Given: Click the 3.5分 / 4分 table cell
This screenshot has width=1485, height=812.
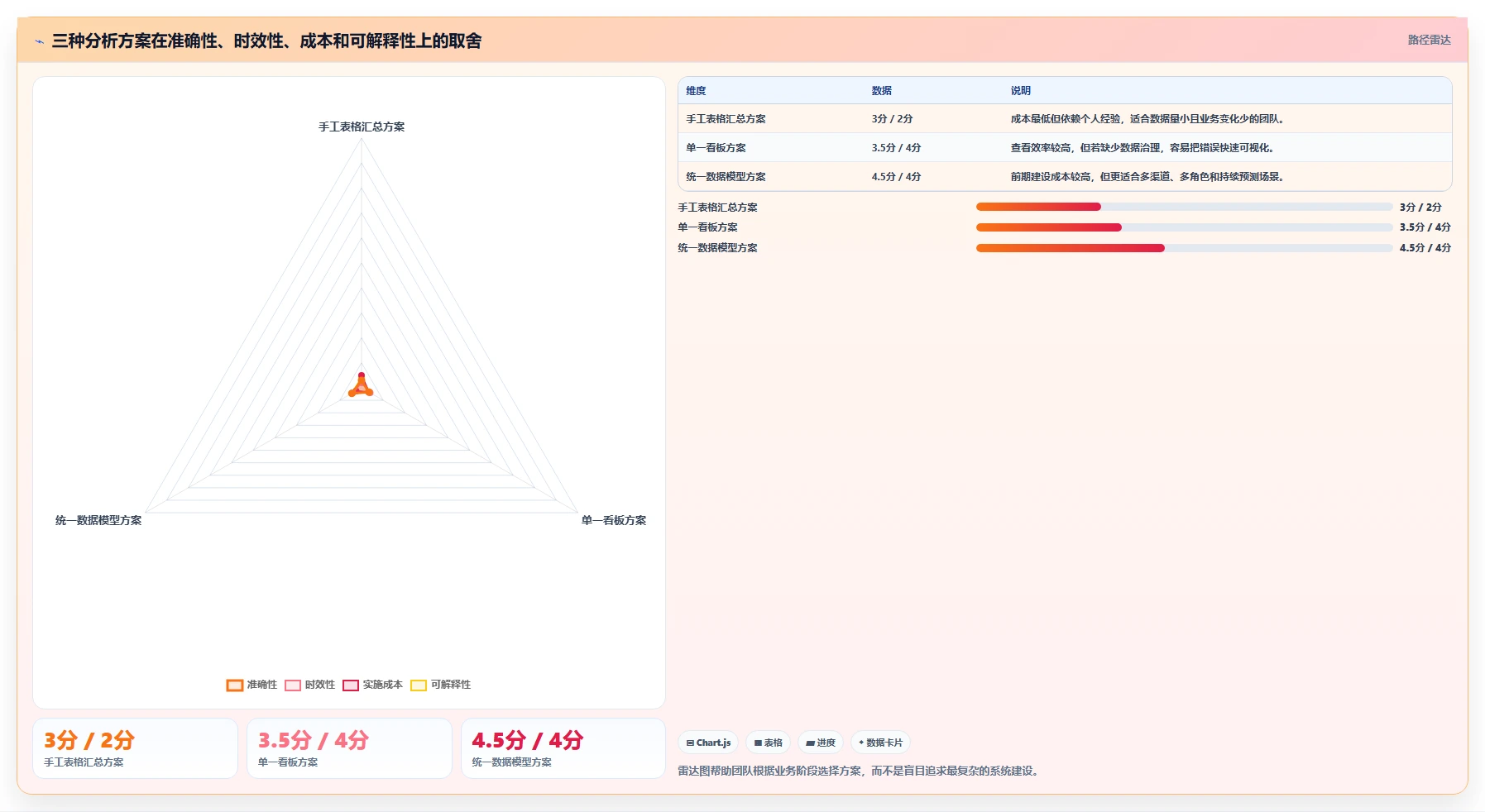Looking at the screenshot, I should [896, 148].
